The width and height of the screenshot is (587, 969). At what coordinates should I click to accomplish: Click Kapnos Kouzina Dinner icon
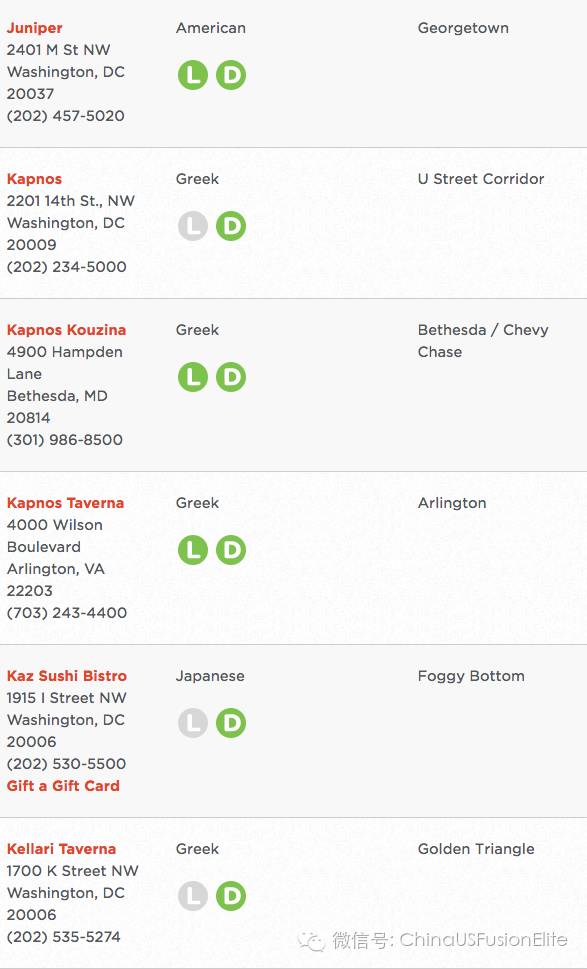[x=231, y=377]
